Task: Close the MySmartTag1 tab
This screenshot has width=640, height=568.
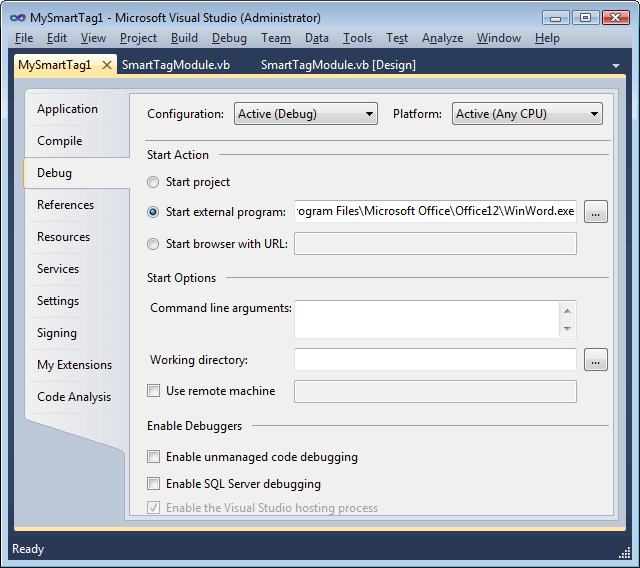Action: pos(107,65)
